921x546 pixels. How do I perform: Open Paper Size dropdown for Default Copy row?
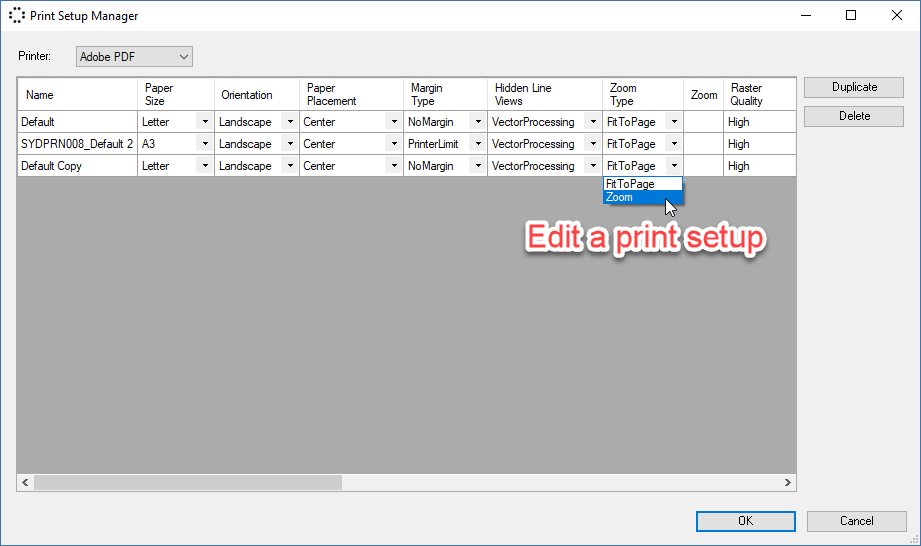pos(205,166)
